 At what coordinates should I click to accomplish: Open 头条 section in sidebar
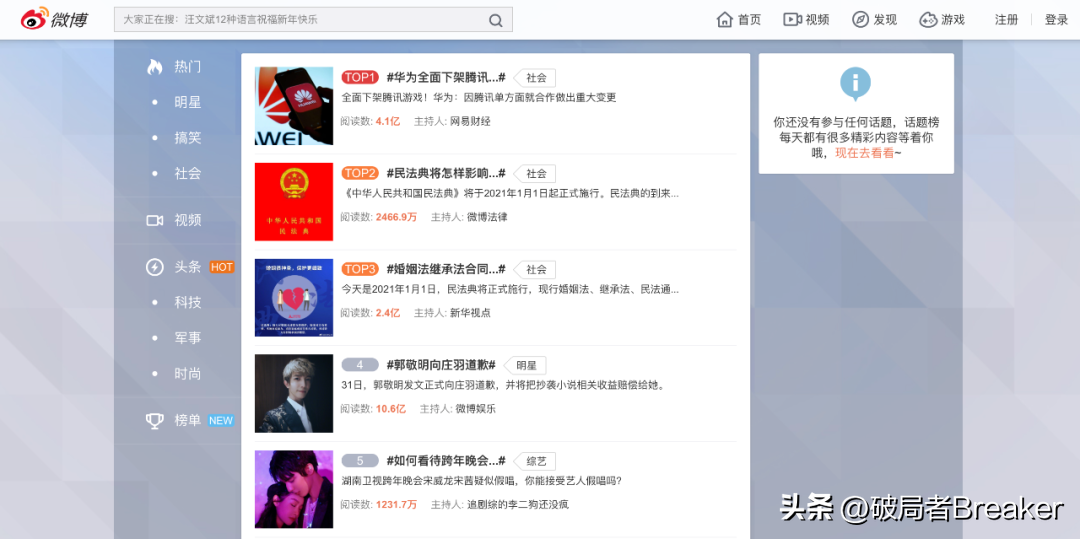(187, 267)
